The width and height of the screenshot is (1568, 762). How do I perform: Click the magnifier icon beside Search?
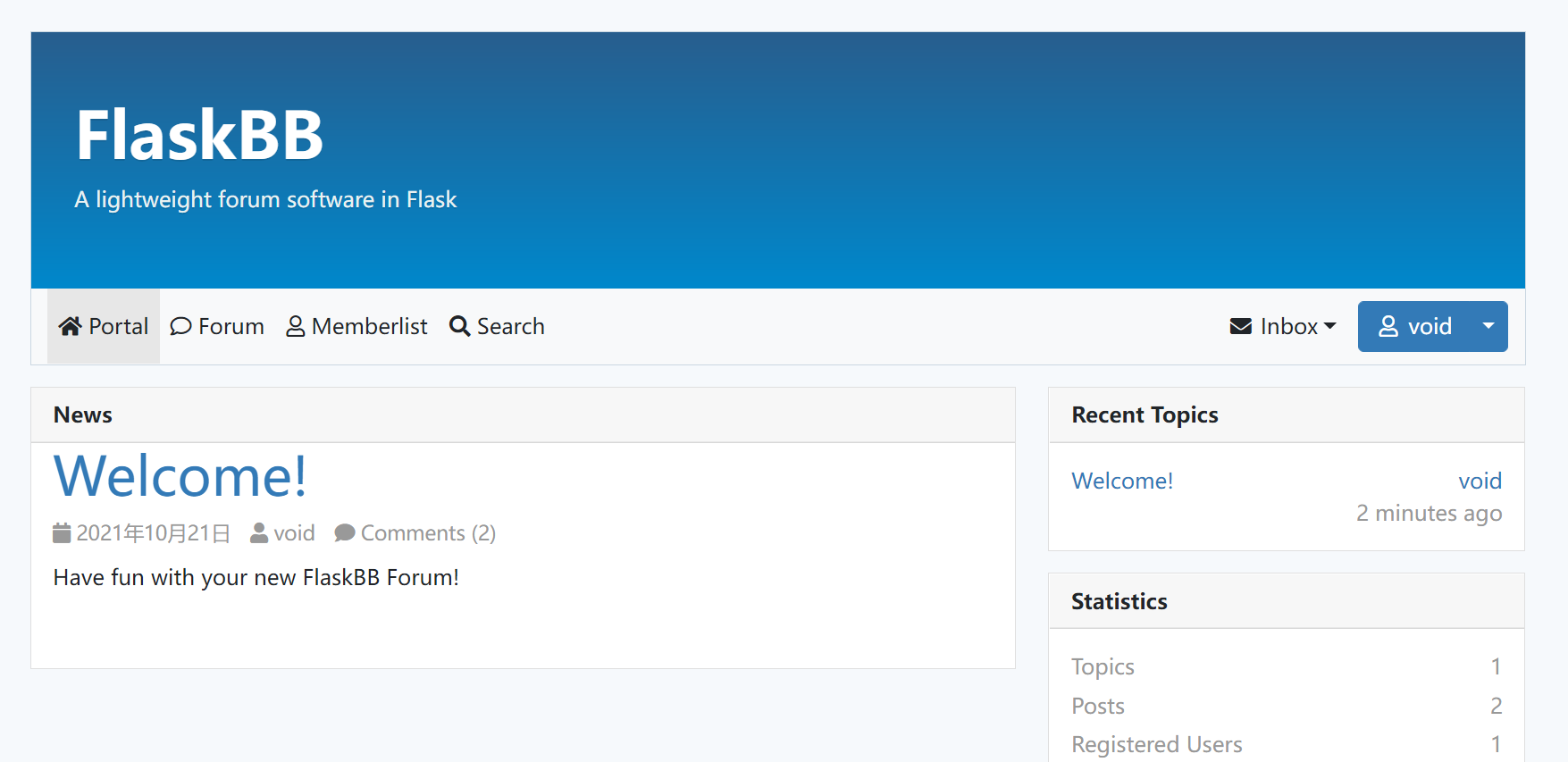[459, 326]
